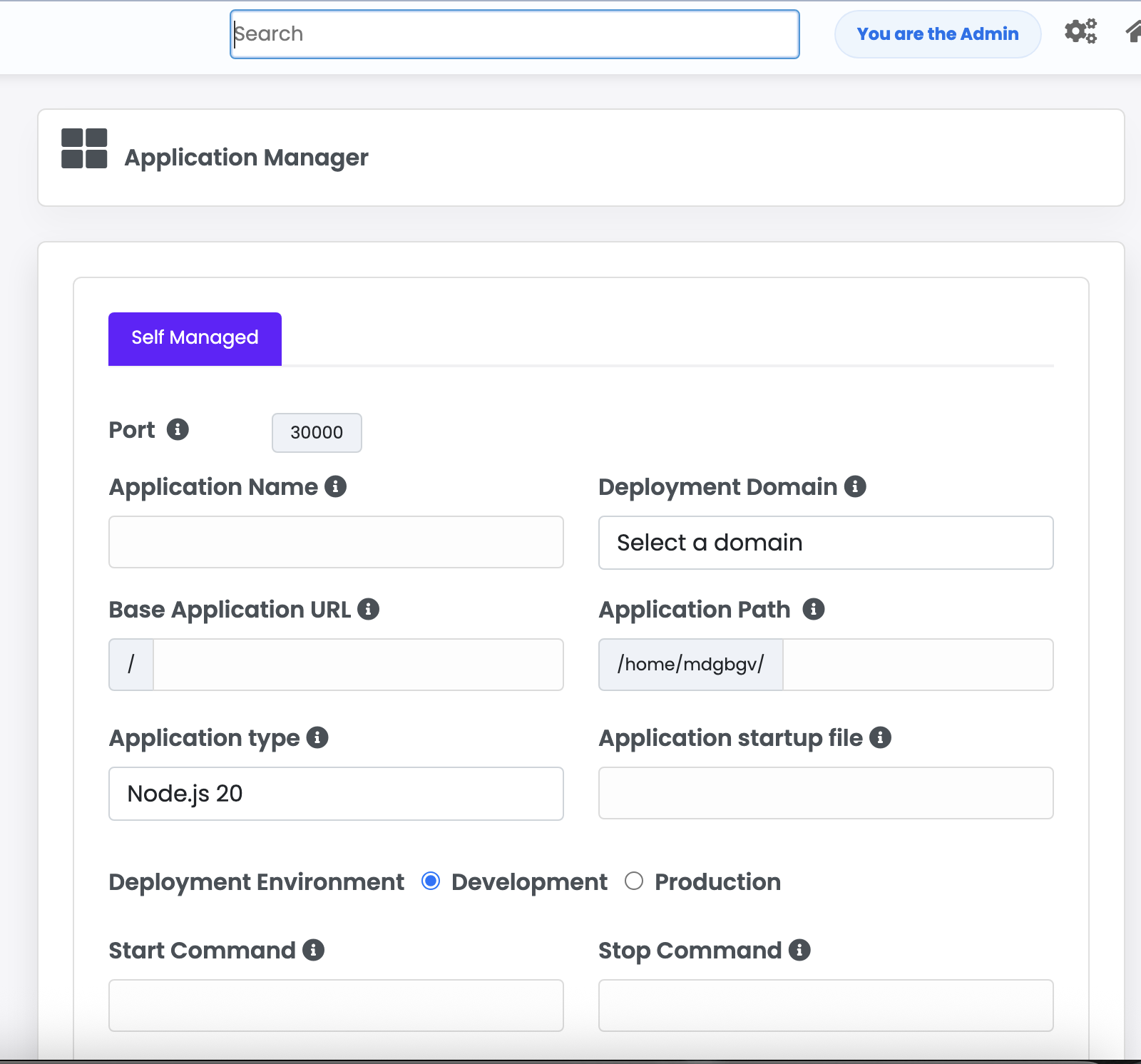Click the Application Path info icon
The height and width of the screenshot is (1064, 1141).
(x=814, y=609)
